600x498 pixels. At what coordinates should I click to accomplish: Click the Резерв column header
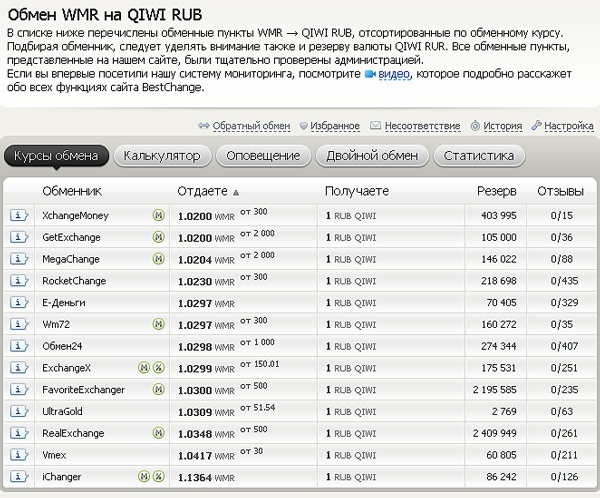497,191
